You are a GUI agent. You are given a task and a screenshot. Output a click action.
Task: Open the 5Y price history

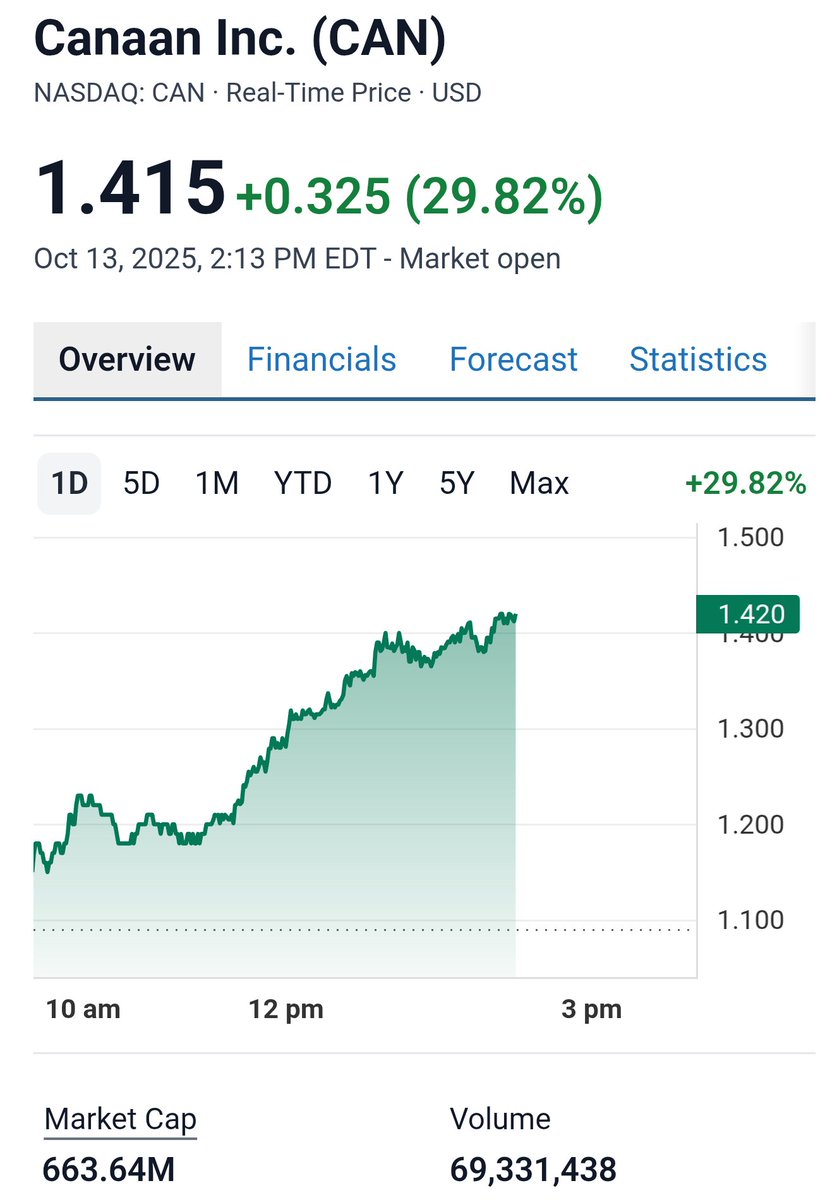[457, 483]
